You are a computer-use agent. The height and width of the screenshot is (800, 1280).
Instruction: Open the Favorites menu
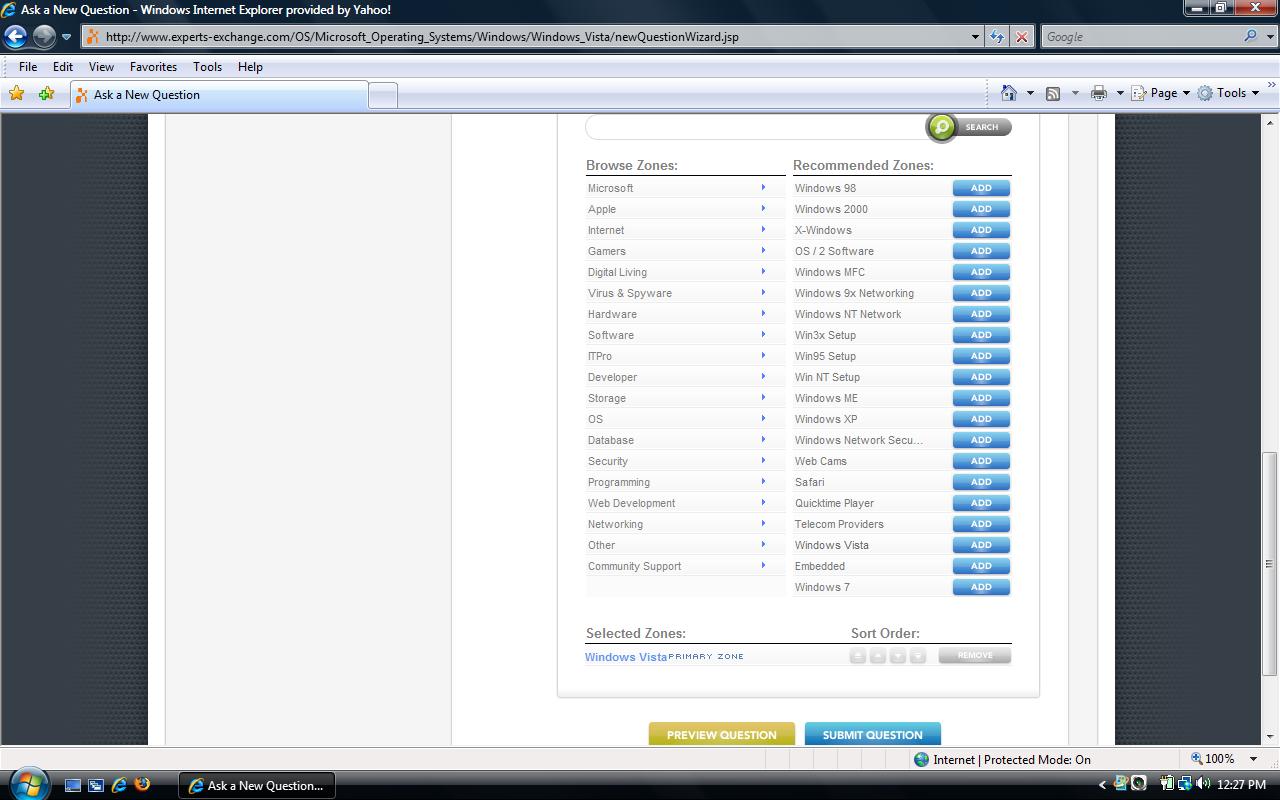153,67
